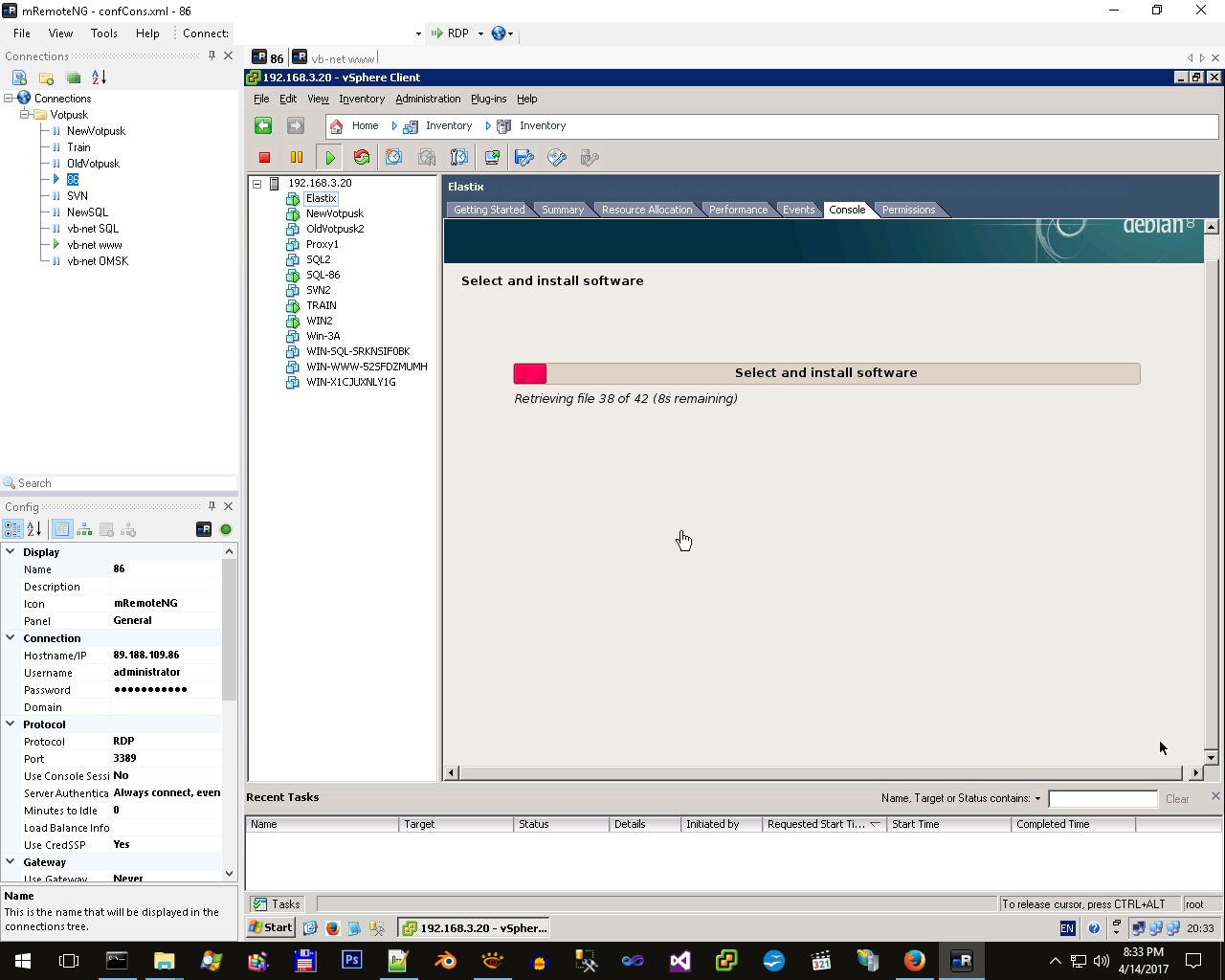
Task: Click the Clear button in Recent Tasks
Action: [x=1177, y=799]
